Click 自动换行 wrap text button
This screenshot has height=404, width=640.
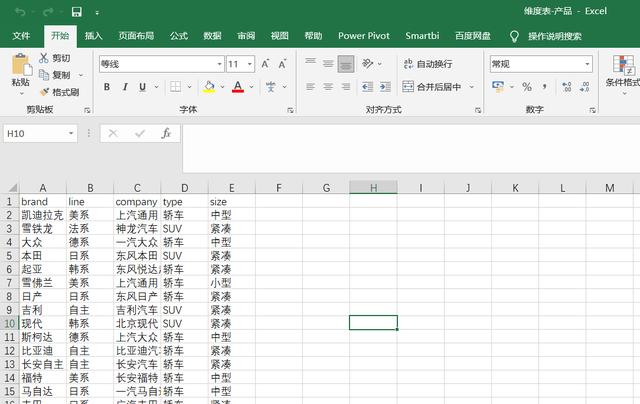428,64
